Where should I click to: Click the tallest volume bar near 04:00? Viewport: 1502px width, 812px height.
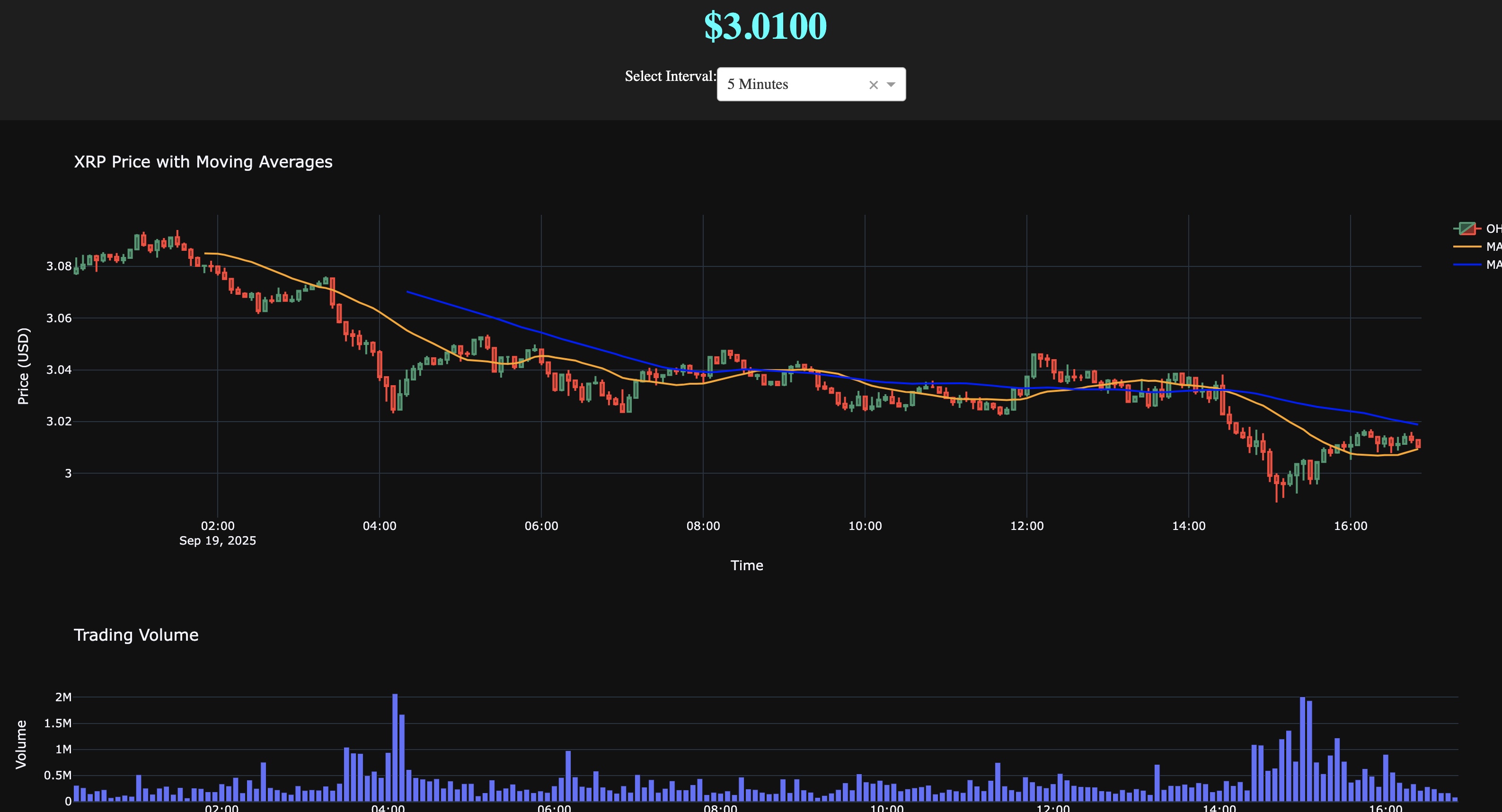pos(395,746)
